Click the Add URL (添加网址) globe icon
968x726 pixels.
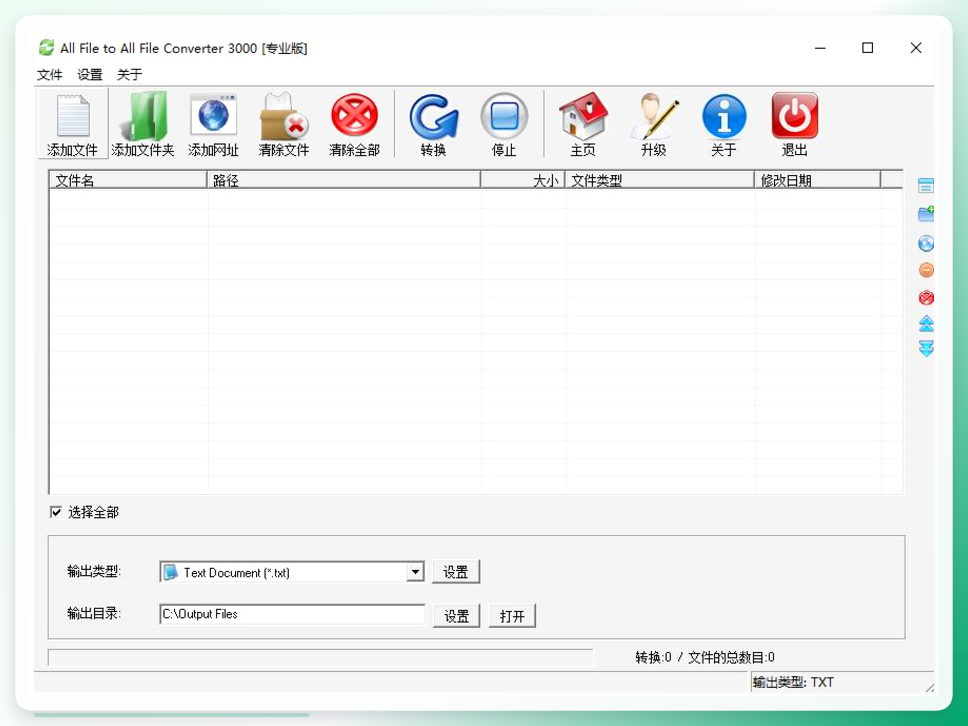pyautogui.click(x=214, y=115)
